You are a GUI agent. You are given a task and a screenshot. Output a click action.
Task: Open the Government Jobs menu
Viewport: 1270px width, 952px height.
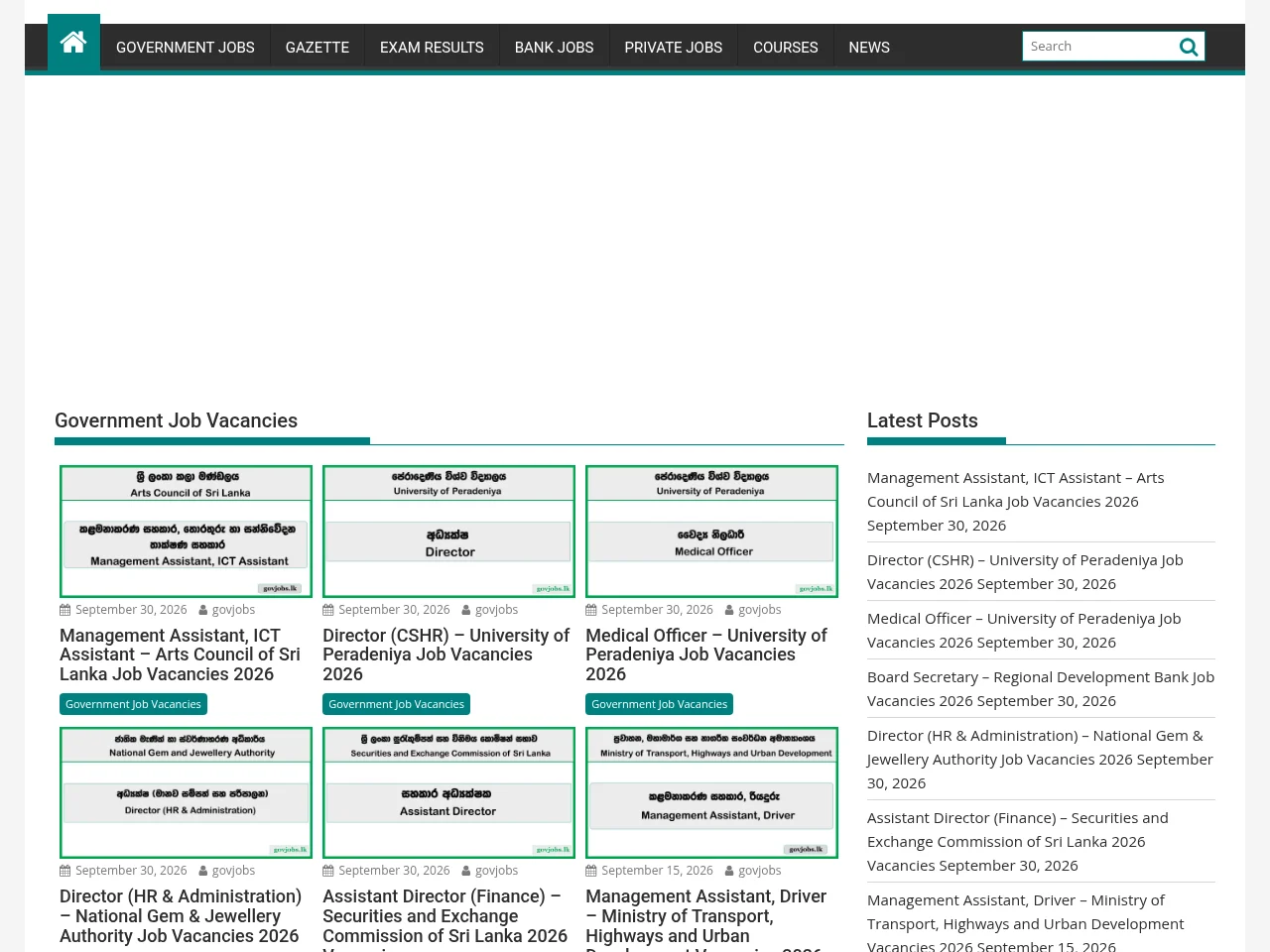coord(186,48)
